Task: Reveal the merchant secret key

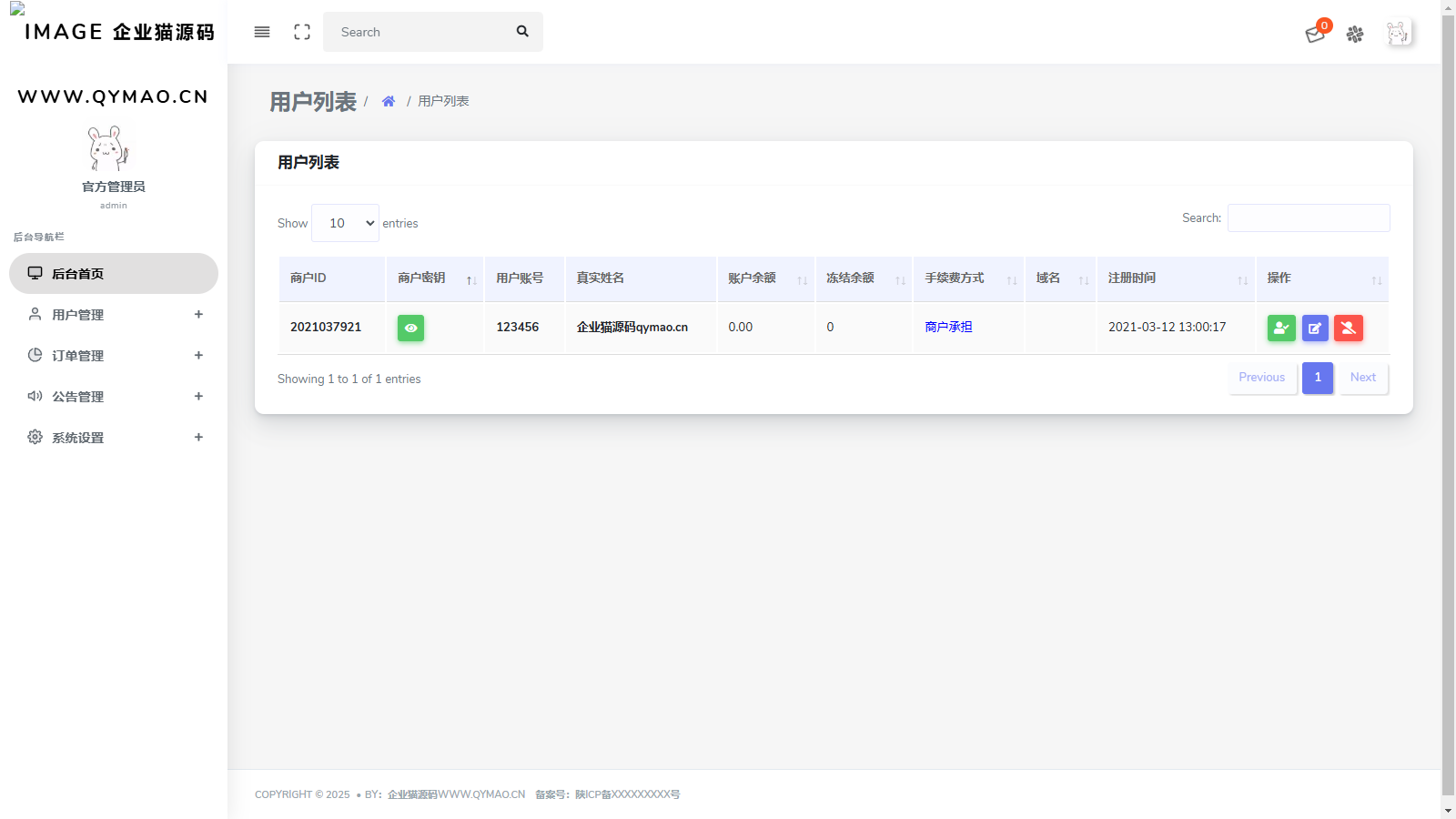Action: [x=410, y=328]
